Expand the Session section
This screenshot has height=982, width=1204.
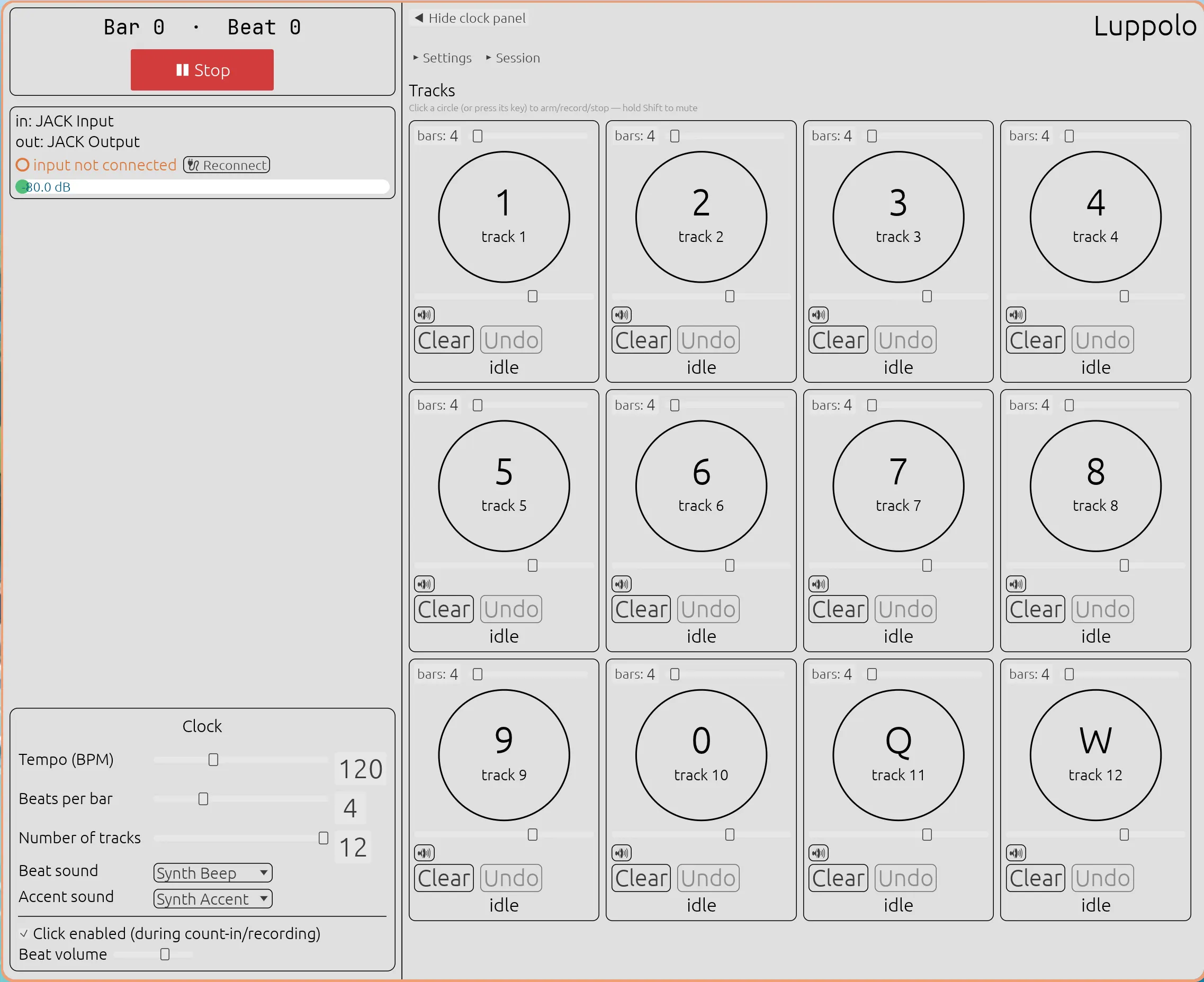point(513,58)
